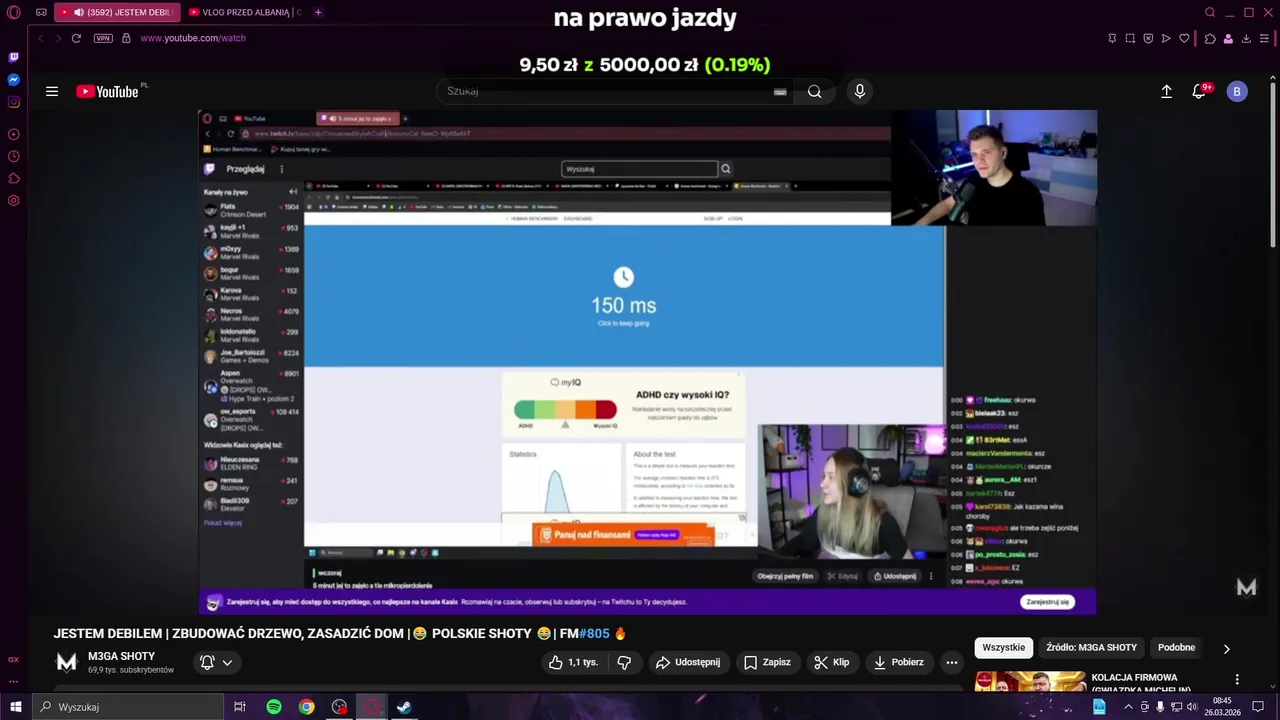Image resolution: width=1280 pixels, height=720 pixels.
Task: Open Opera easy setup sliders icon
Action: click(x=1264, y=38)
